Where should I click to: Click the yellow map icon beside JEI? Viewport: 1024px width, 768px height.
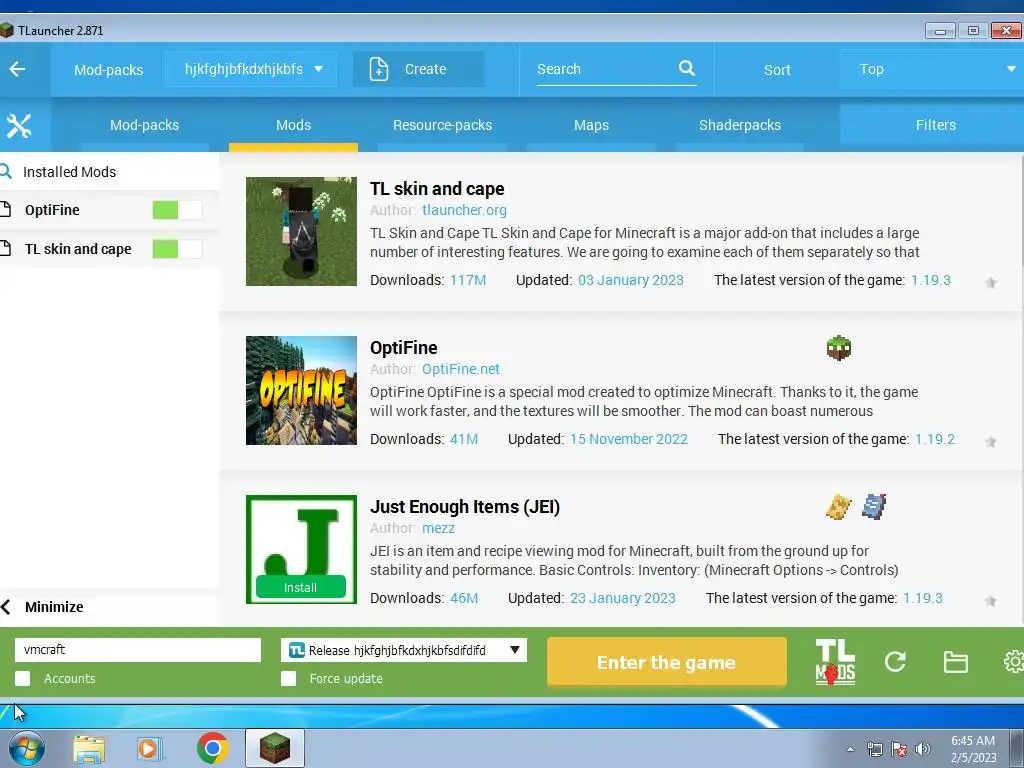tap(839, 507)
